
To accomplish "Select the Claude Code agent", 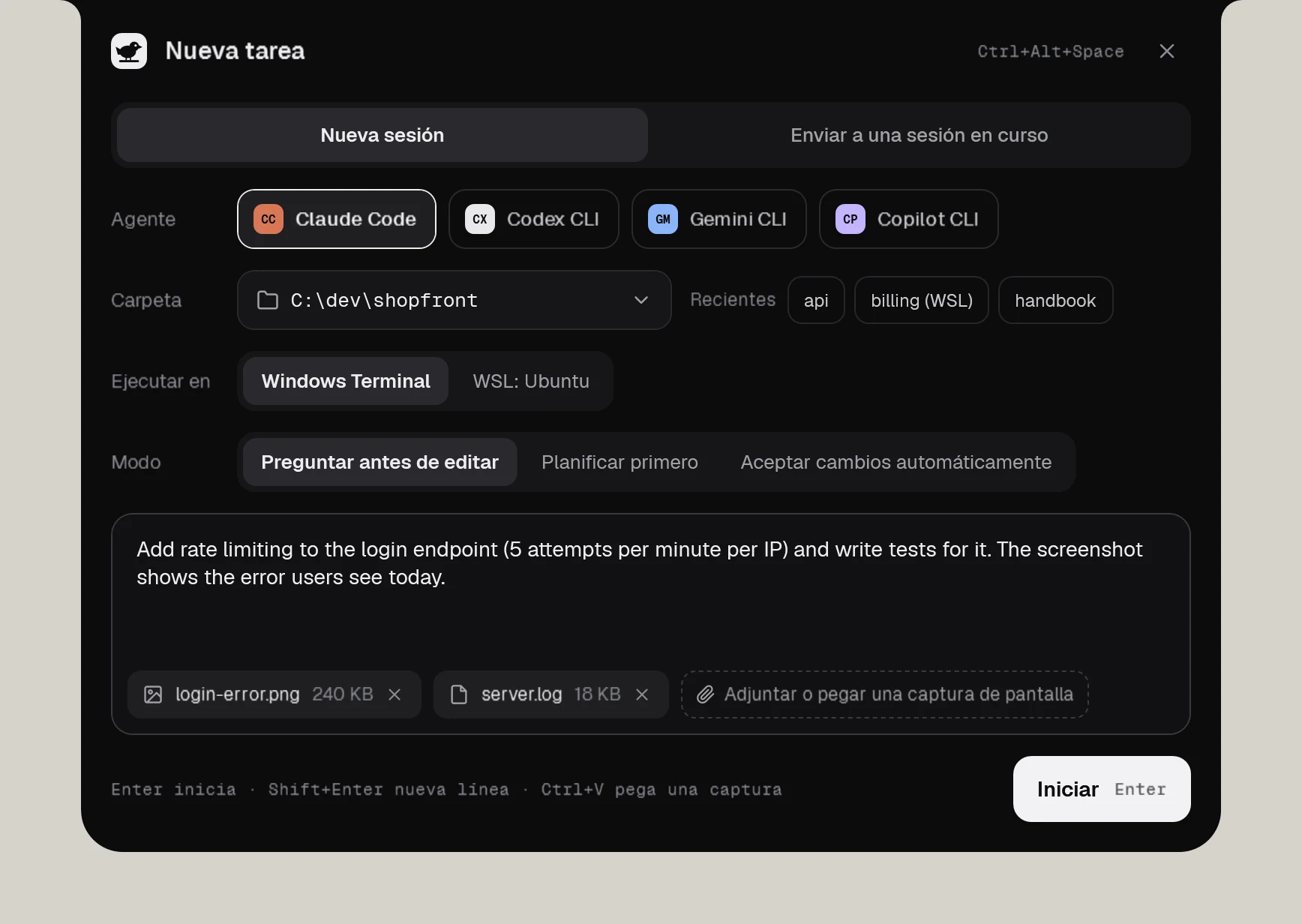I will 337,219.
